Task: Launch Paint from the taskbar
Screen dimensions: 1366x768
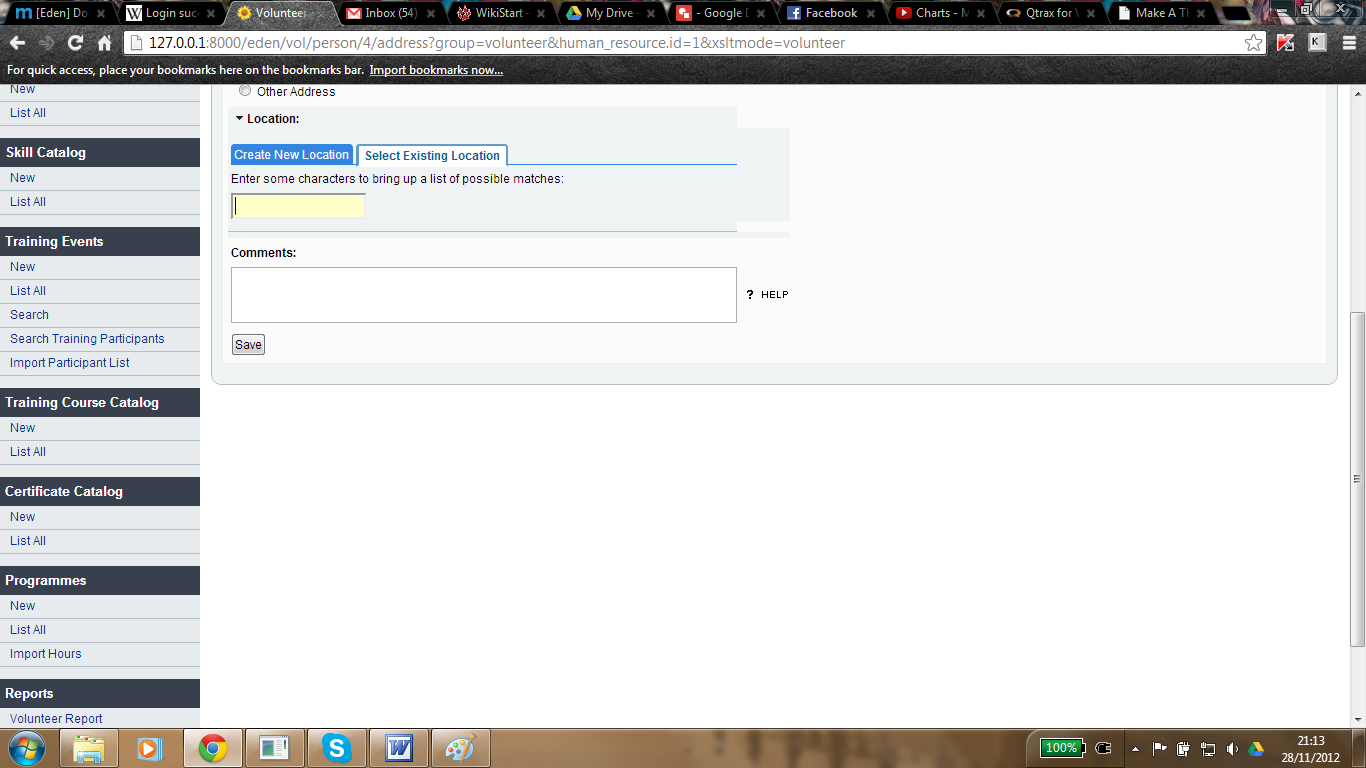Action: click(460, 748)
